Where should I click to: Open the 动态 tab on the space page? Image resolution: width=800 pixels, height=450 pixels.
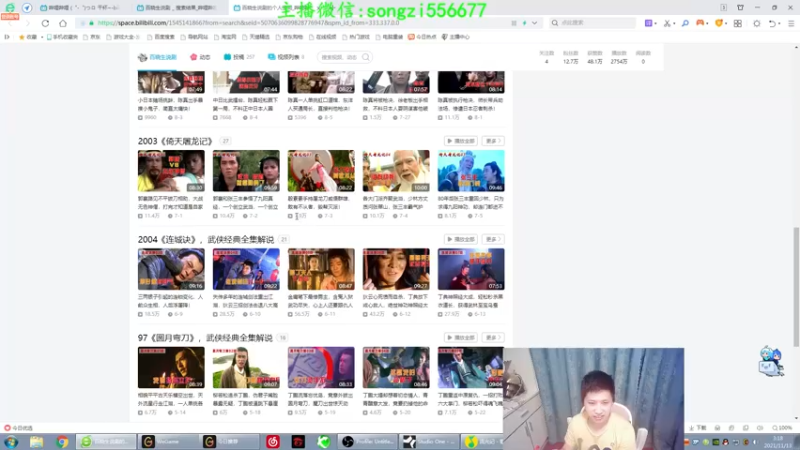[x=200, y=57]
